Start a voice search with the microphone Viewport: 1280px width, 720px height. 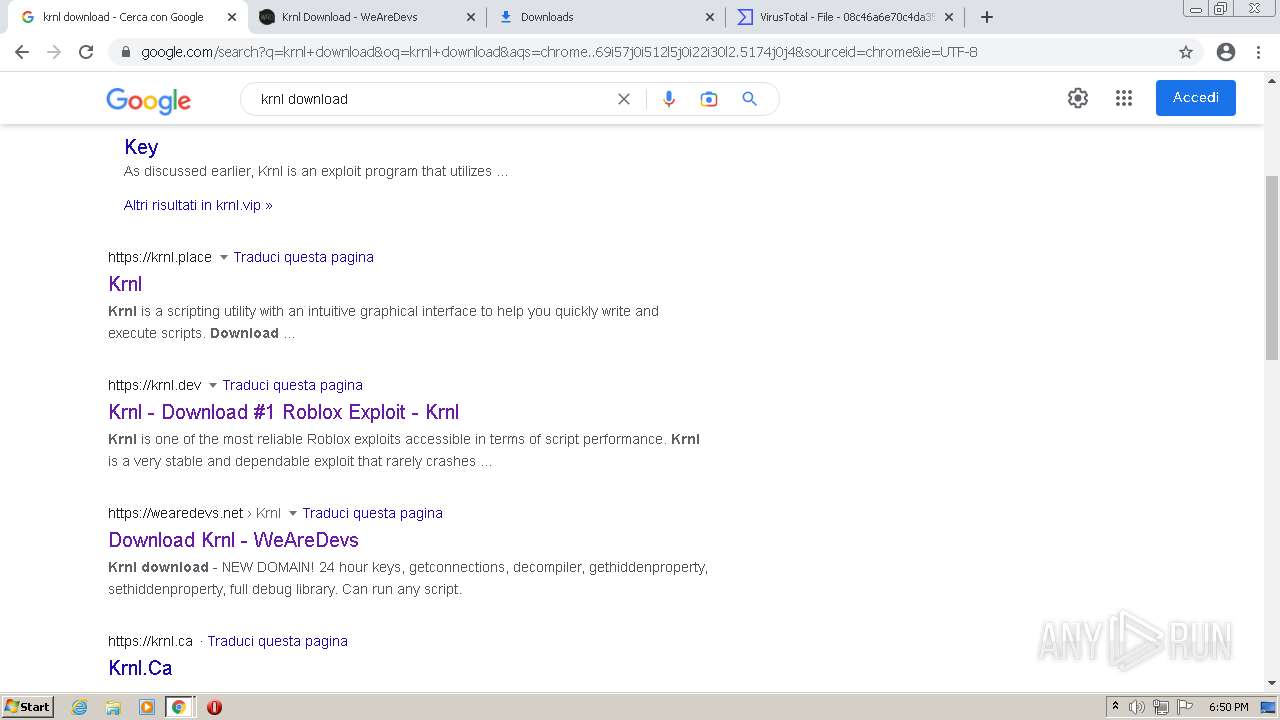point(669,99)
